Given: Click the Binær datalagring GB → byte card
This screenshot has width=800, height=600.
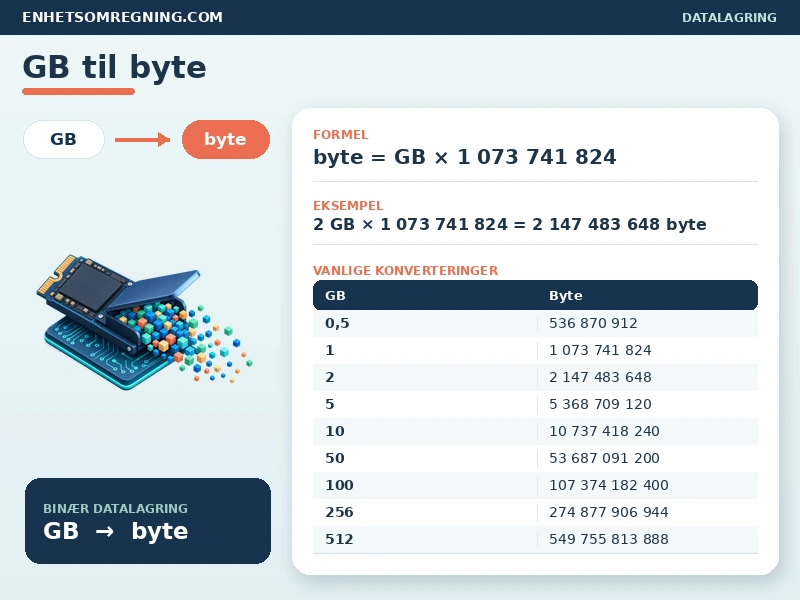Looking at the screenshot, I should coord(148,521).
